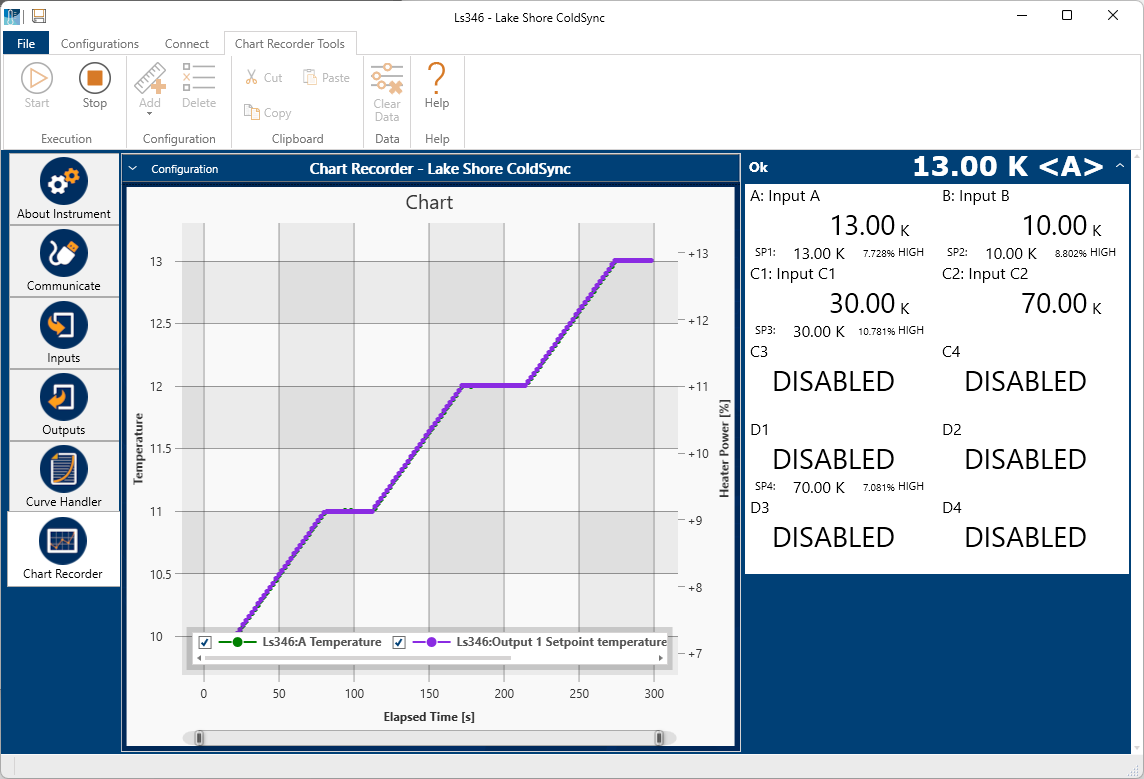Click the right handle of time range slider

point(659,738)
